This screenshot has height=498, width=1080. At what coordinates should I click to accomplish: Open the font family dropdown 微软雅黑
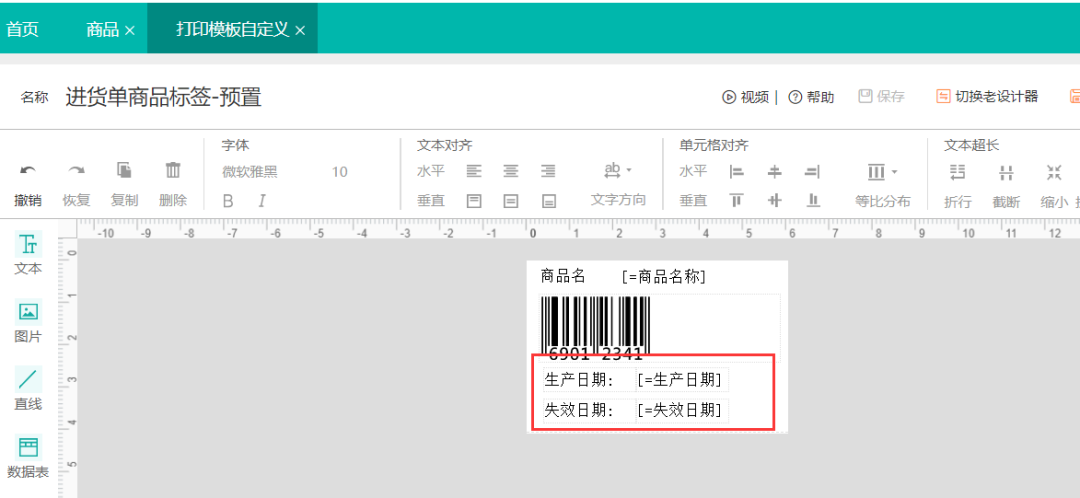pyautogui.click(x=250, y=172)
